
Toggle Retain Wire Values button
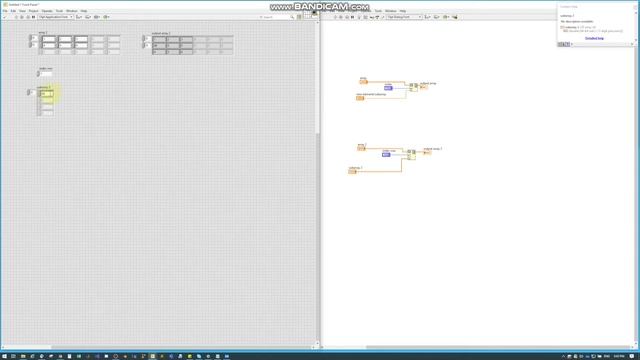point(365,17)
